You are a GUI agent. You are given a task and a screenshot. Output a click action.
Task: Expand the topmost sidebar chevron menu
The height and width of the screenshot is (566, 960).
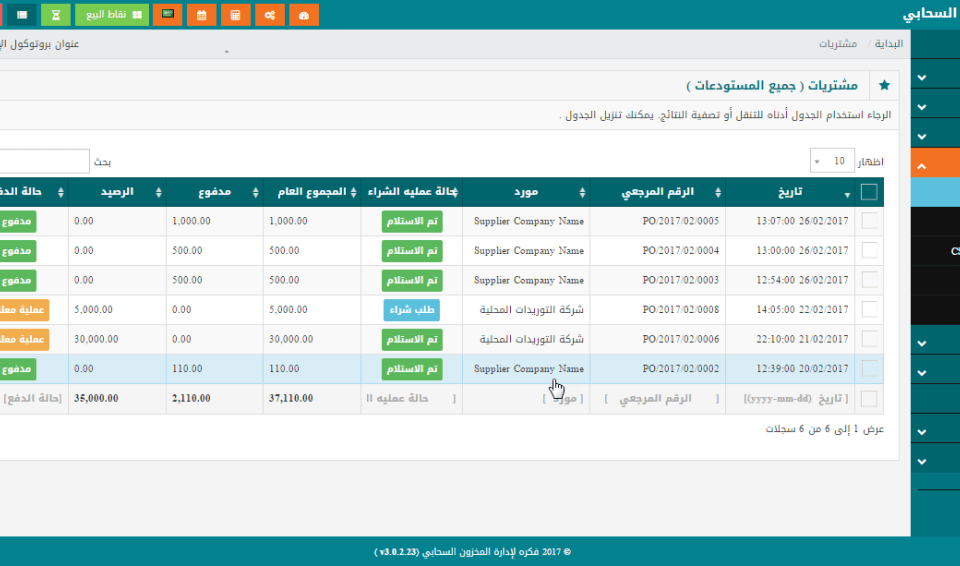921,77
